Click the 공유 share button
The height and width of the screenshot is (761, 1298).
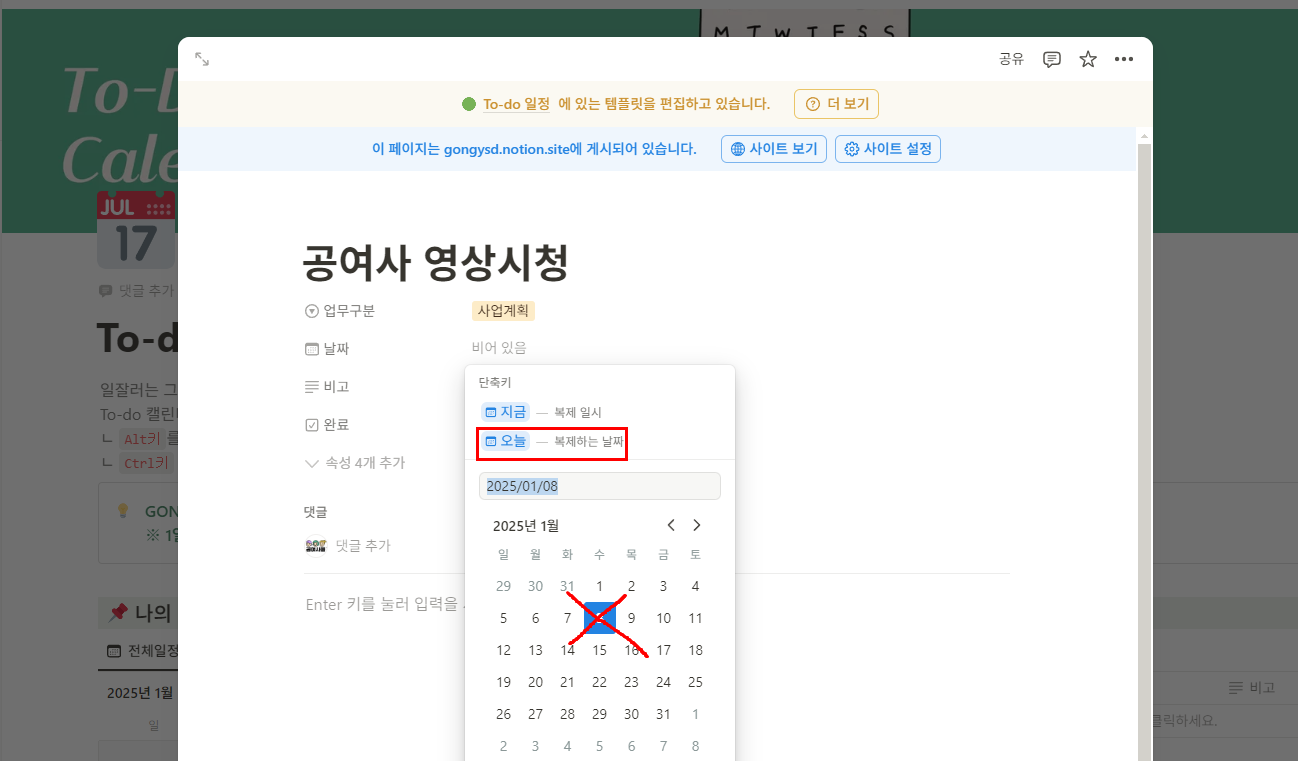pyautogui.click(x=1012, y=60)
